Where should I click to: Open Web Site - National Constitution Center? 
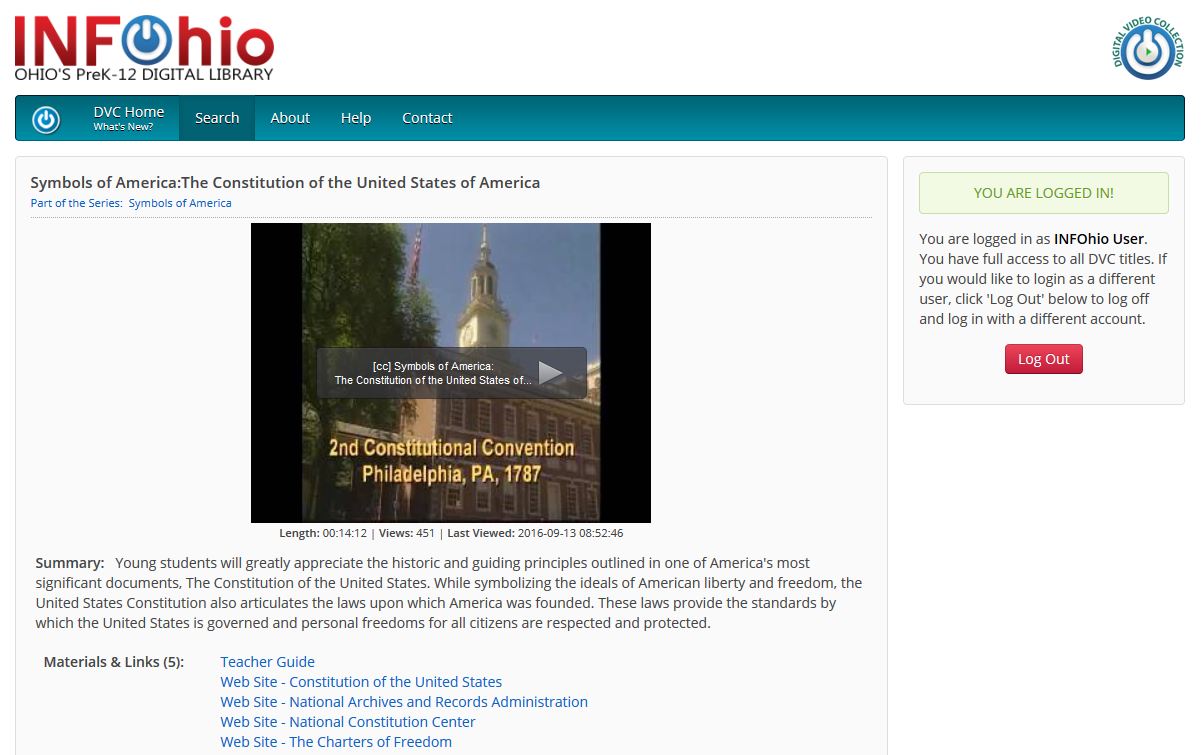[348, 722]
